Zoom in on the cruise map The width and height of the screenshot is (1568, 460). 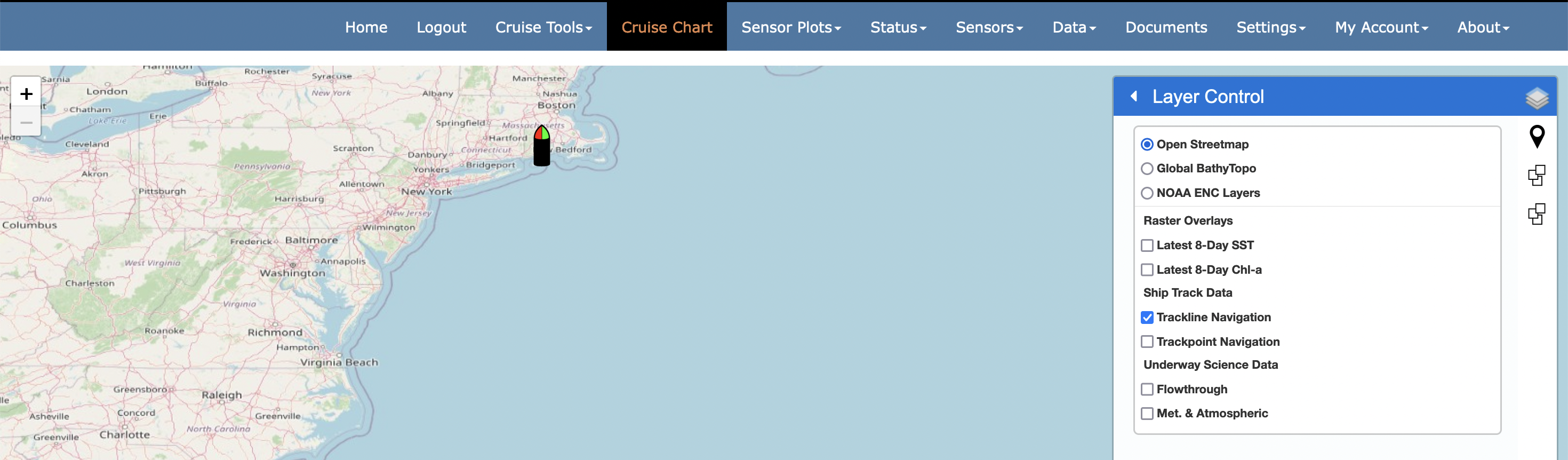click(26, 93)
